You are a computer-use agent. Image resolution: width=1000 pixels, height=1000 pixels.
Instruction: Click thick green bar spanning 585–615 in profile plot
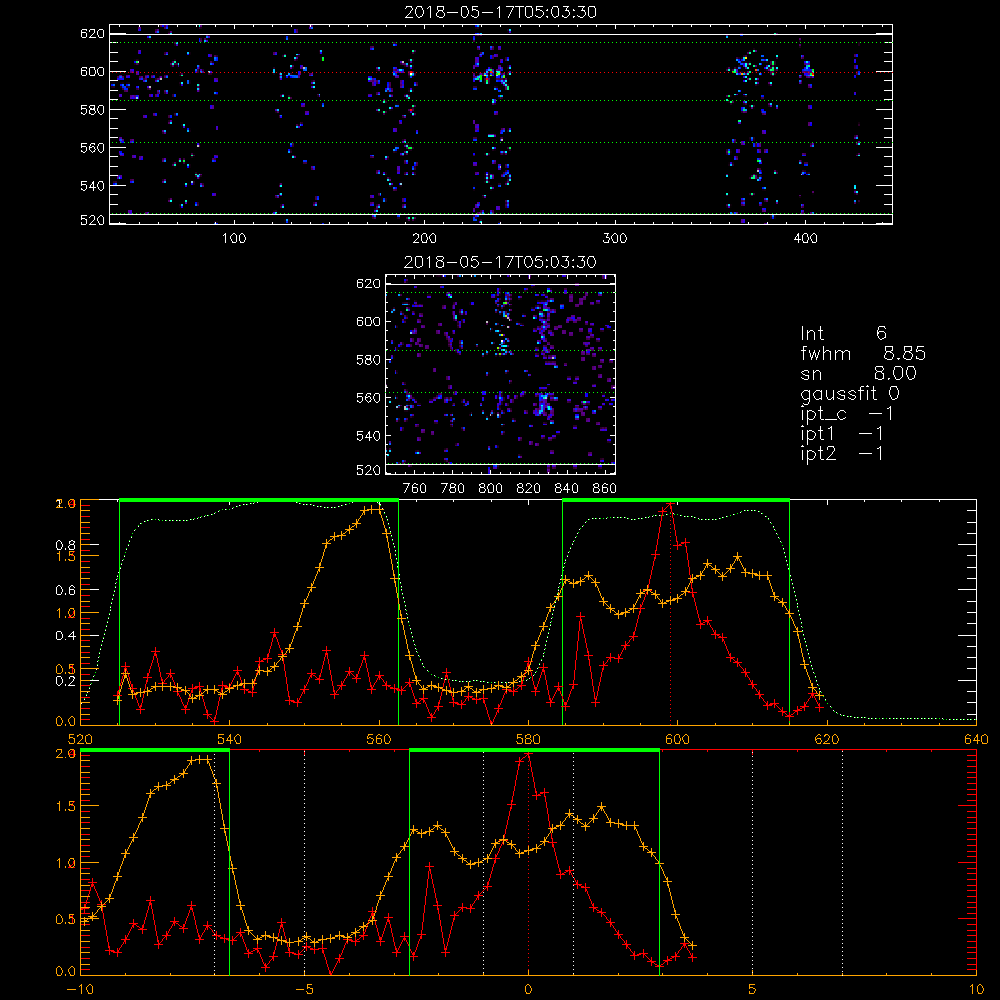pos(676,501)
